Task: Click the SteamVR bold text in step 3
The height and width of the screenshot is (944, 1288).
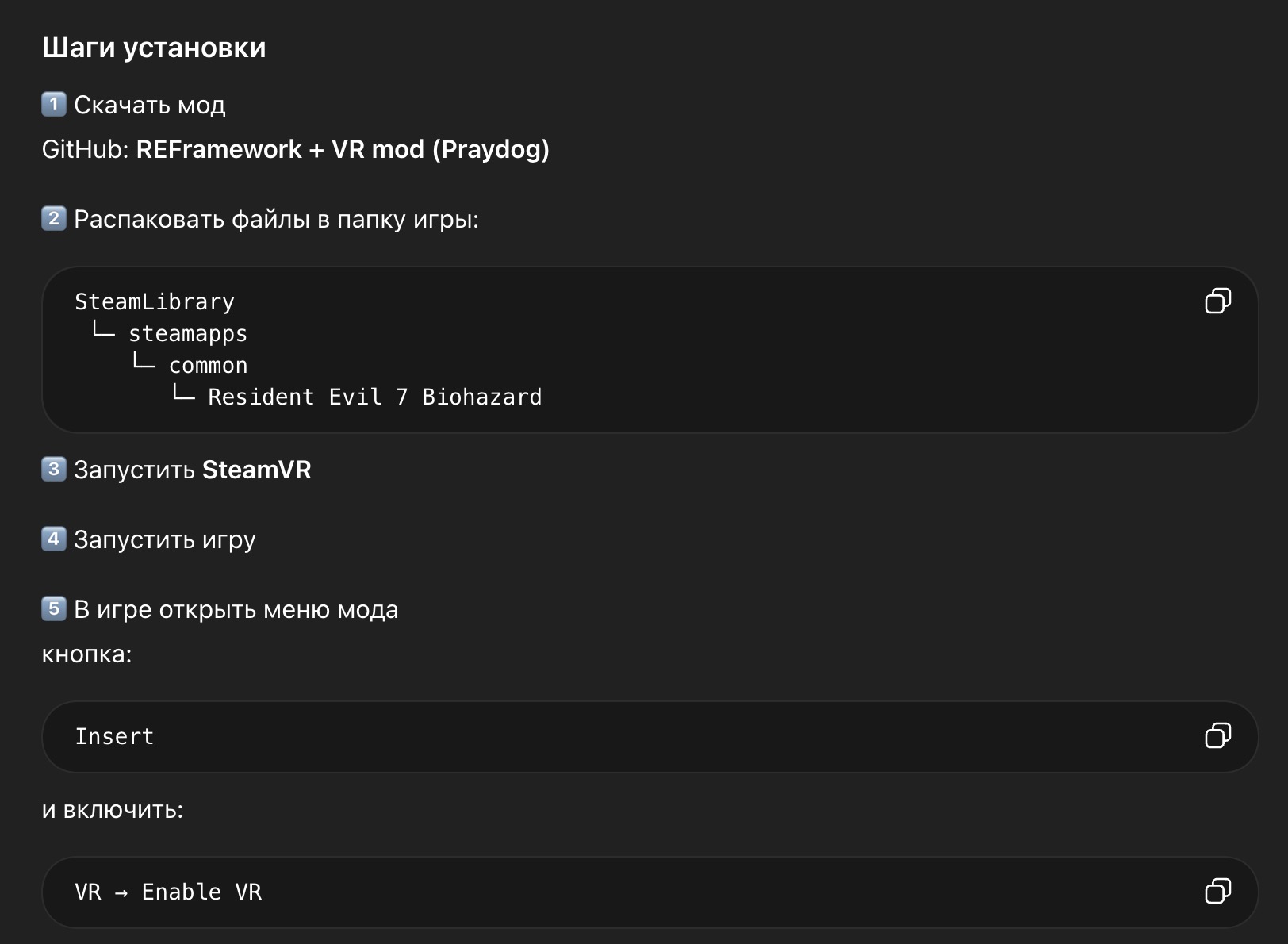Action: pos(257,470)
